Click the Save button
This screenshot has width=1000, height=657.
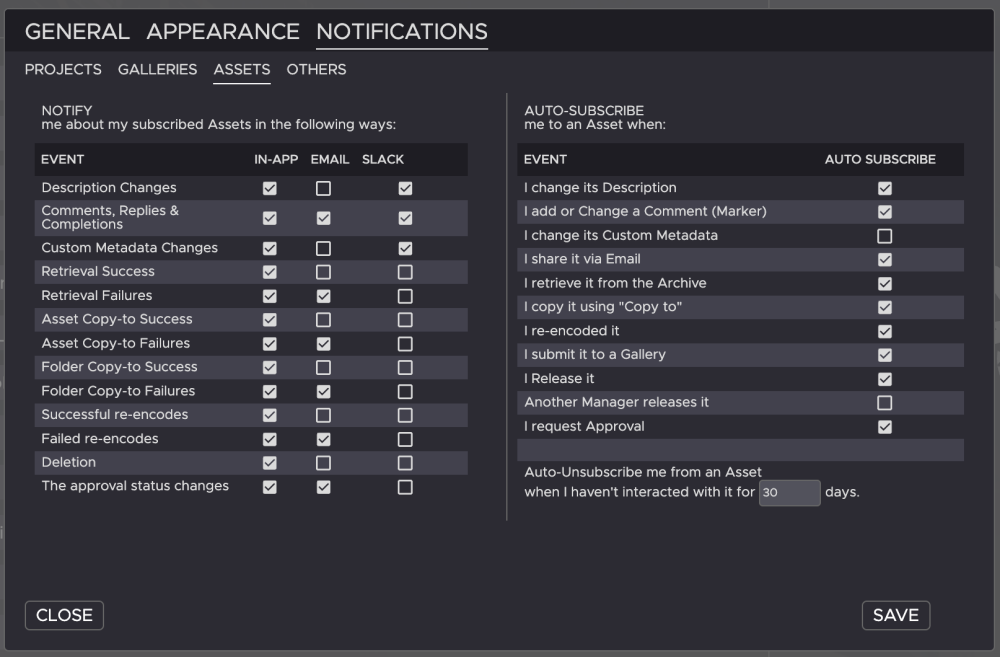tap(895, 615)
